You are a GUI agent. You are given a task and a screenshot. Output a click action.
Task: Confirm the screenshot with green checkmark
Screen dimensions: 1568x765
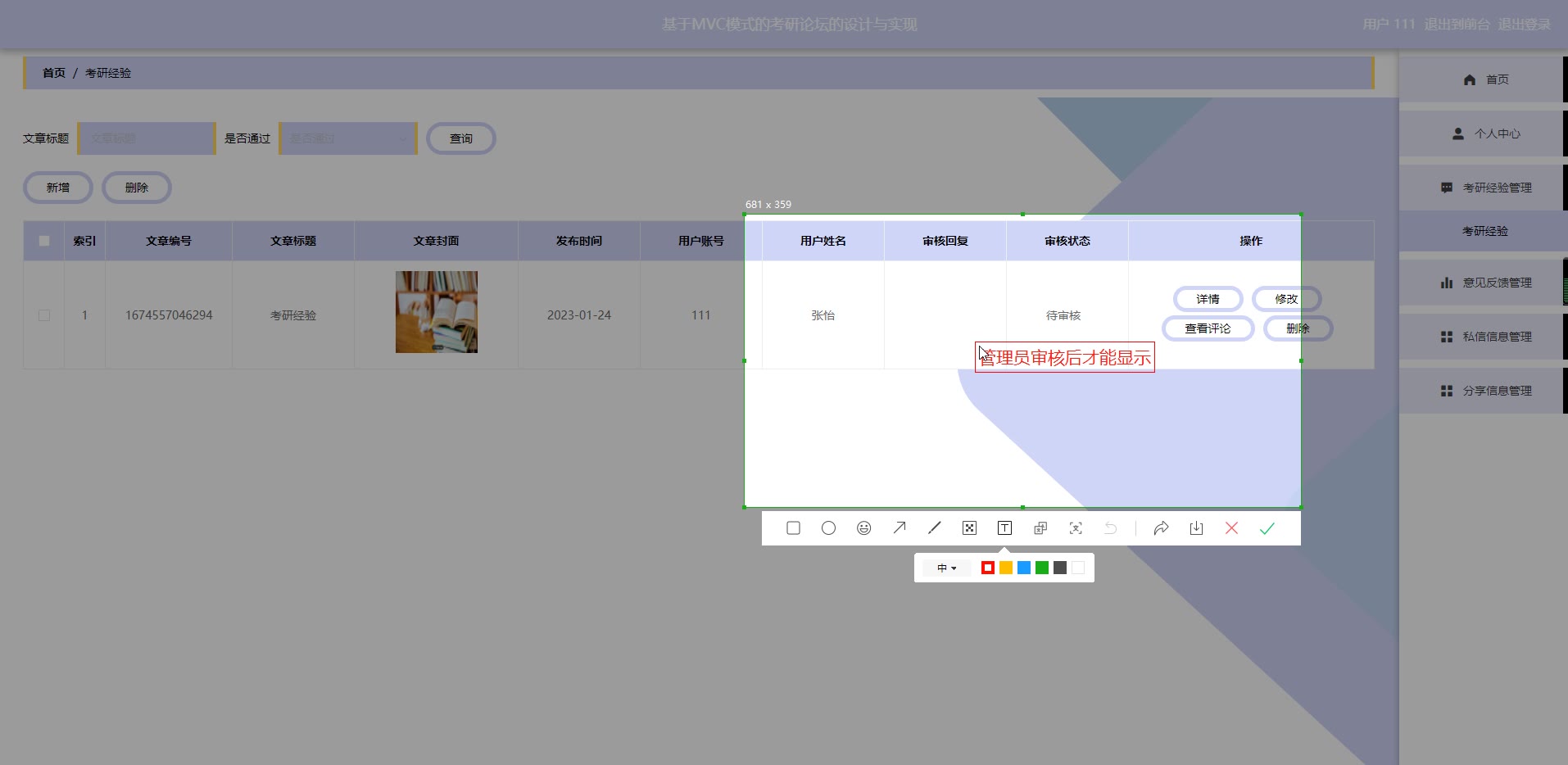point(1267,528)
